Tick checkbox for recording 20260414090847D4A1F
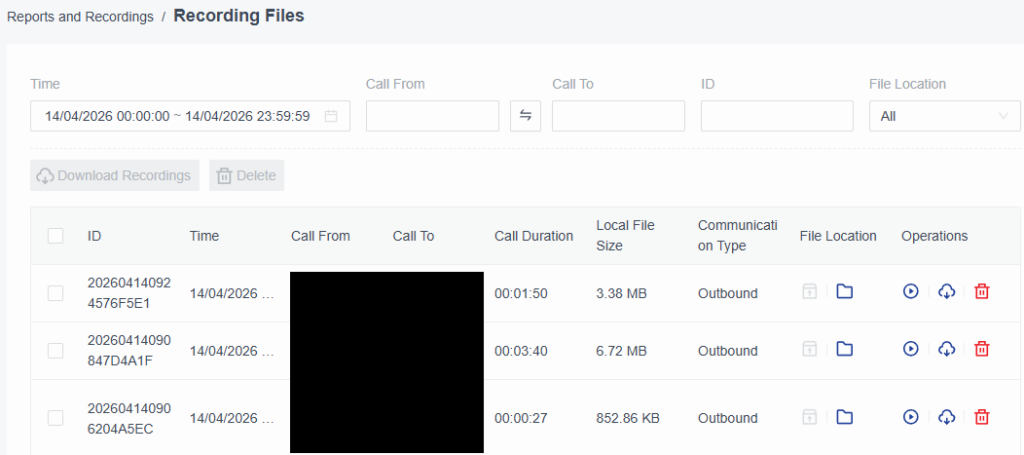The height and width of the screenshot is (455, 1024). pyautogui.click(x=56, y=350)
